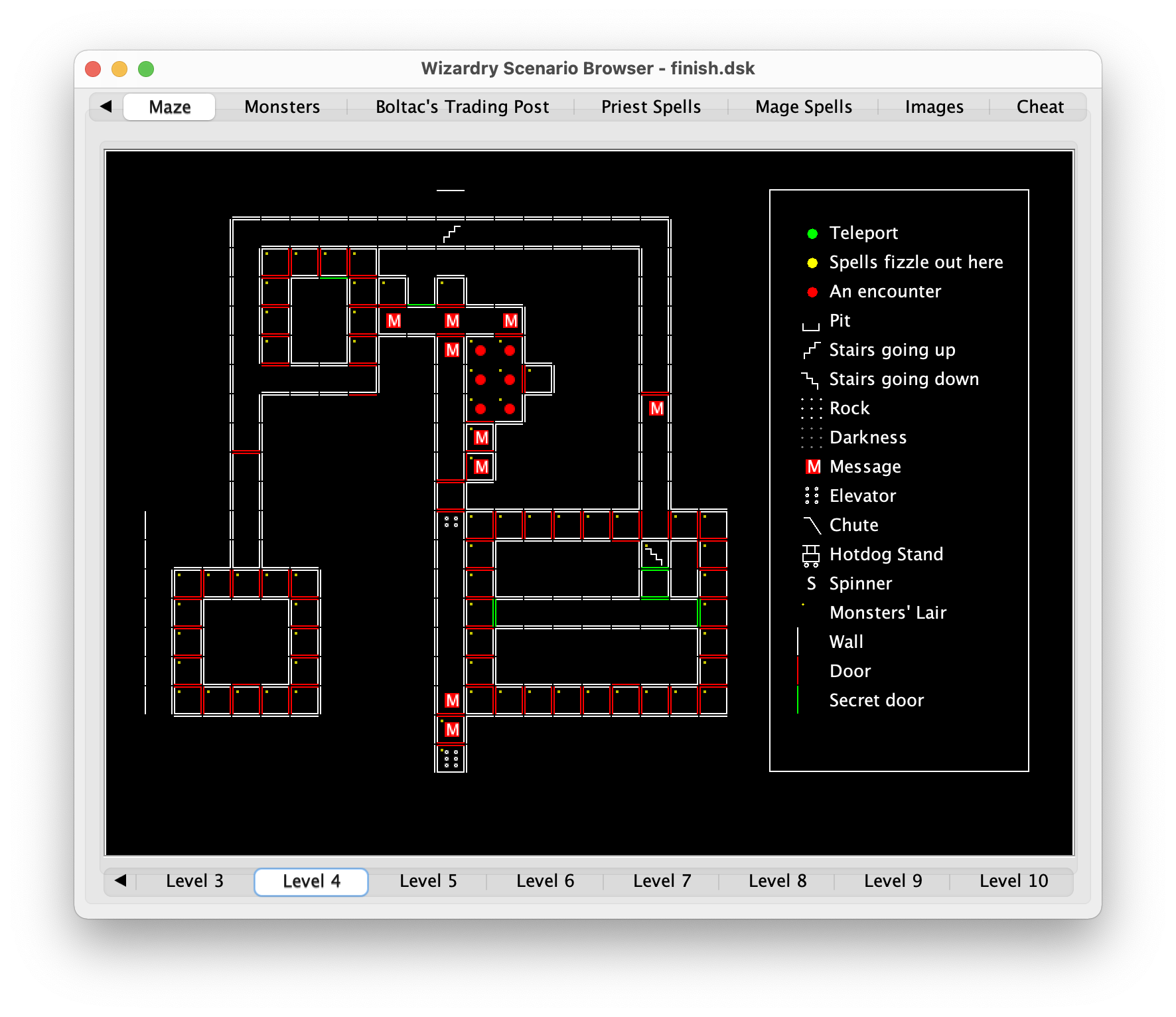Show earlier levels with bottom left arrow
This screenshot has height=1017, width=1176.
pos(120,881)
